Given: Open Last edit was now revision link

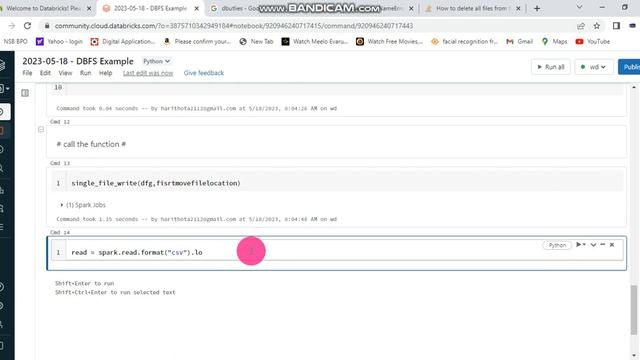Looking at the screenshot, I should 148,73.
